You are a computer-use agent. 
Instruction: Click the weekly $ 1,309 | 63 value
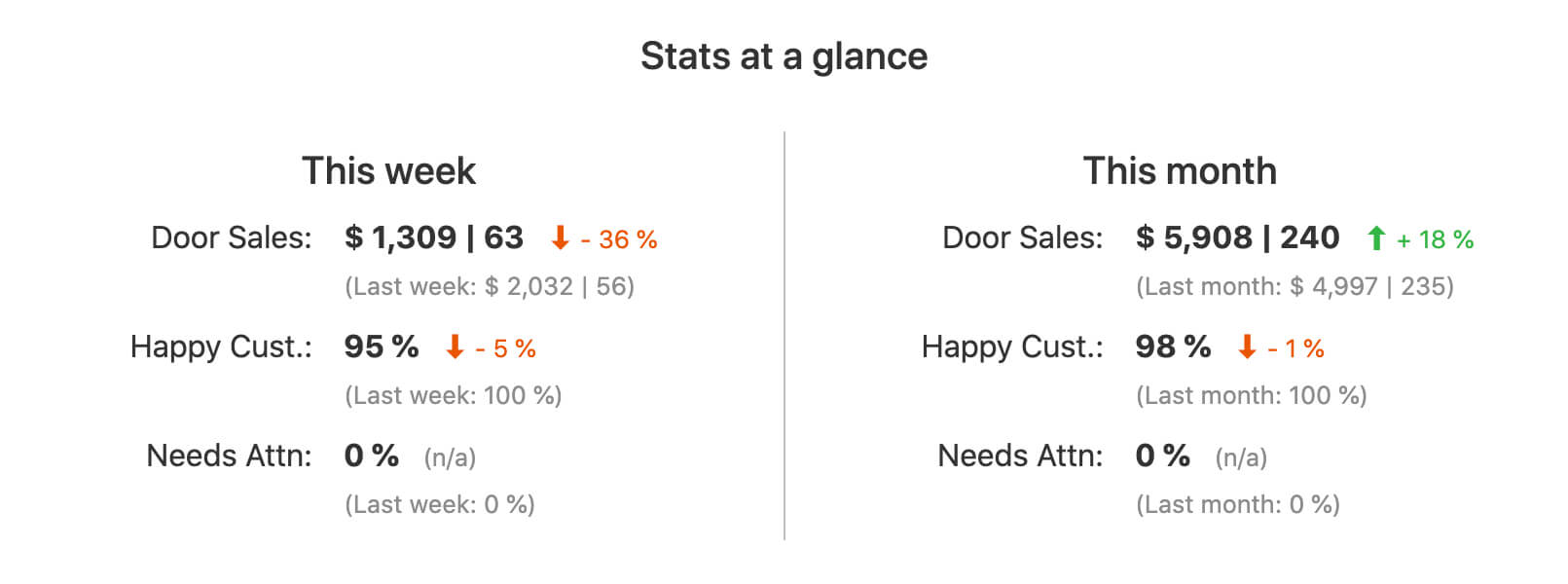click(434, 237)
